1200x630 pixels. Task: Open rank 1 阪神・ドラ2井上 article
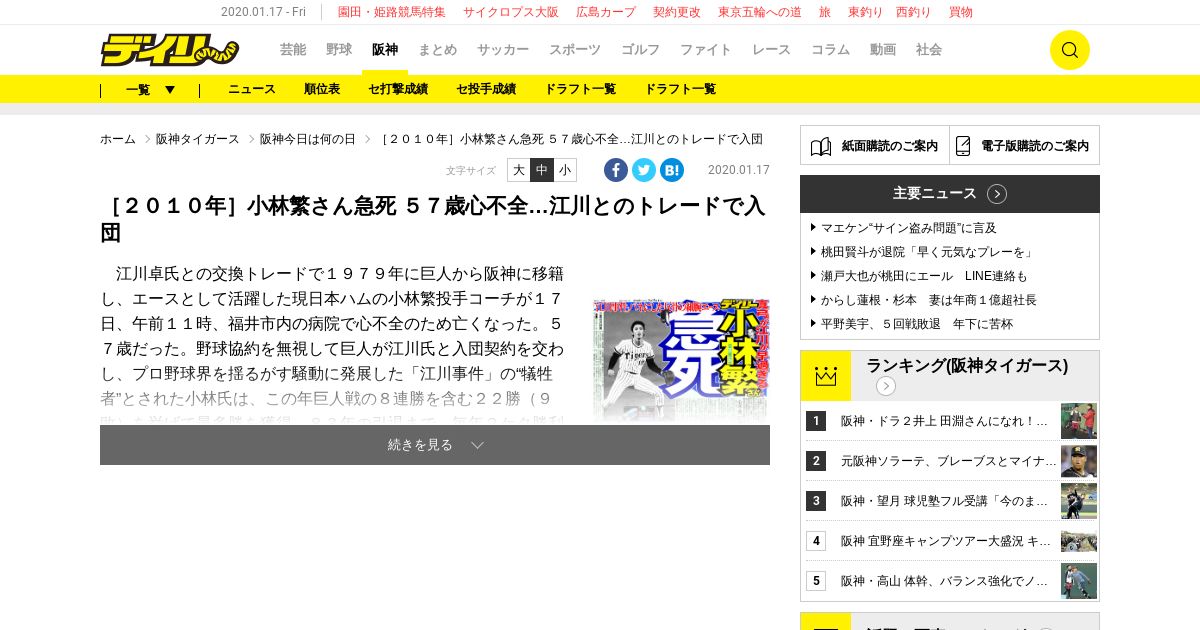[944, 421]
